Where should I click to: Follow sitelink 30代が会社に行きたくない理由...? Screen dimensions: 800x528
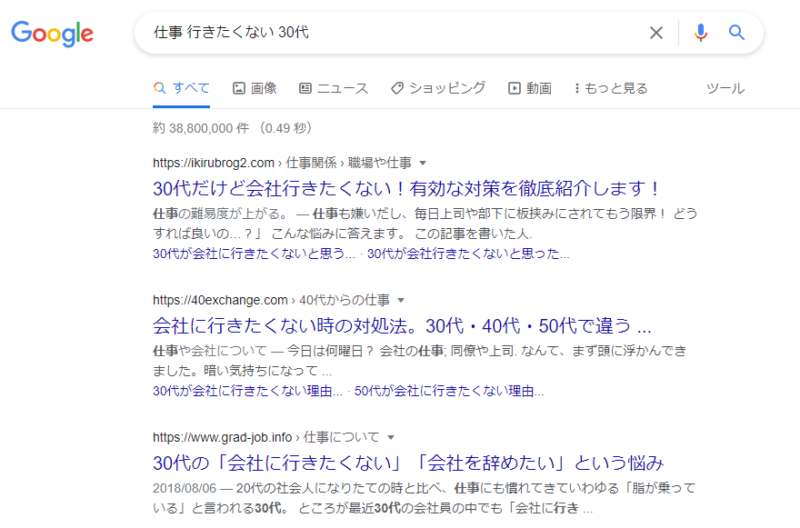click(x=247, y=391)
